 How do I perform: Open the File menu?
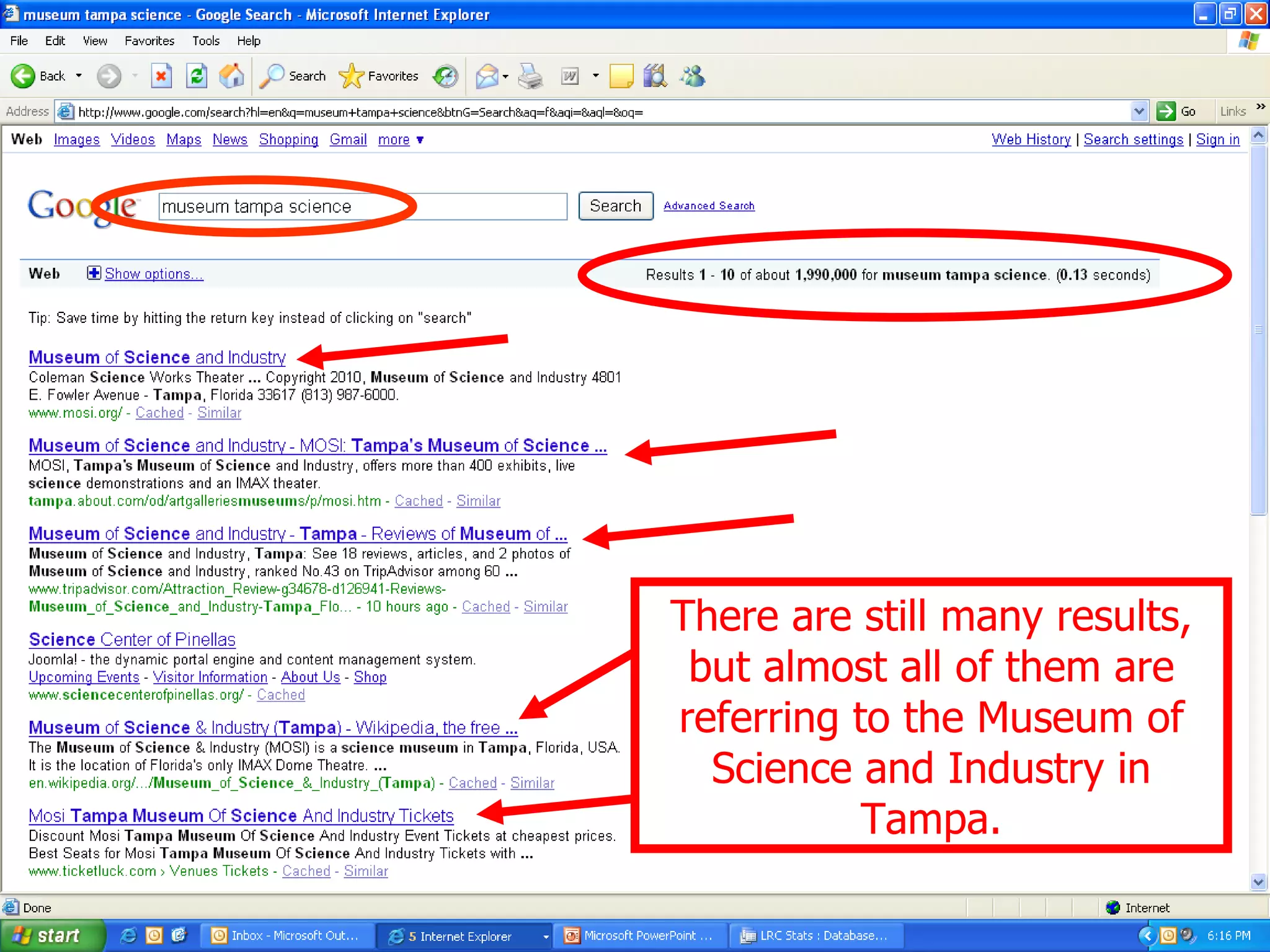tap(19, 41)
